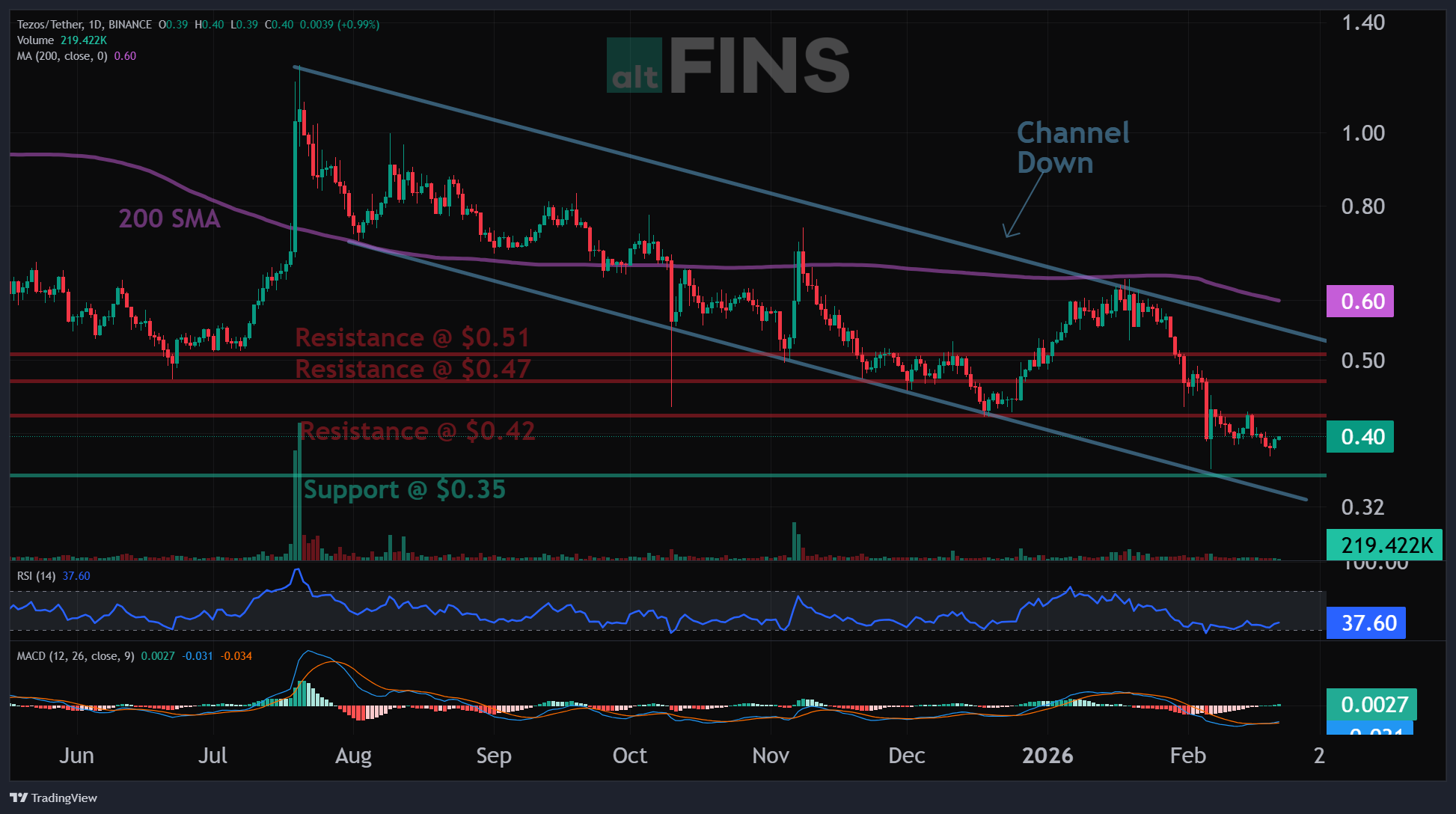Click the blue 37.60 RSI value tag
Image resolution: width=1456 pixels, height=814 pixels.
[x=1365, y=622]
